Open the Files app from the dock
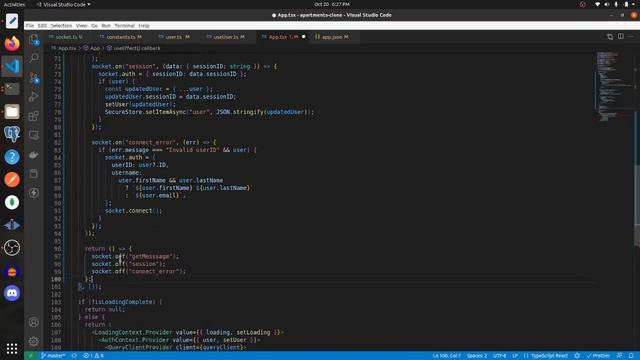This screenshot has height=360, width=640. (x=12, y=111)
